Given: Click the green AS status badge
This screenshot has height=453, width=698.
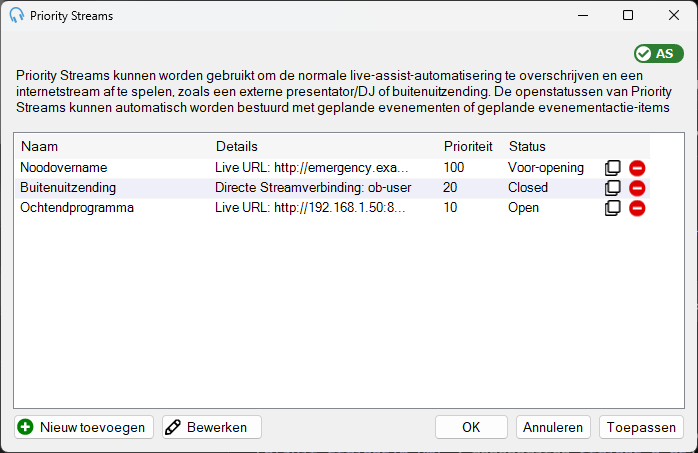Looking at the screenshot, I should 659,54.
